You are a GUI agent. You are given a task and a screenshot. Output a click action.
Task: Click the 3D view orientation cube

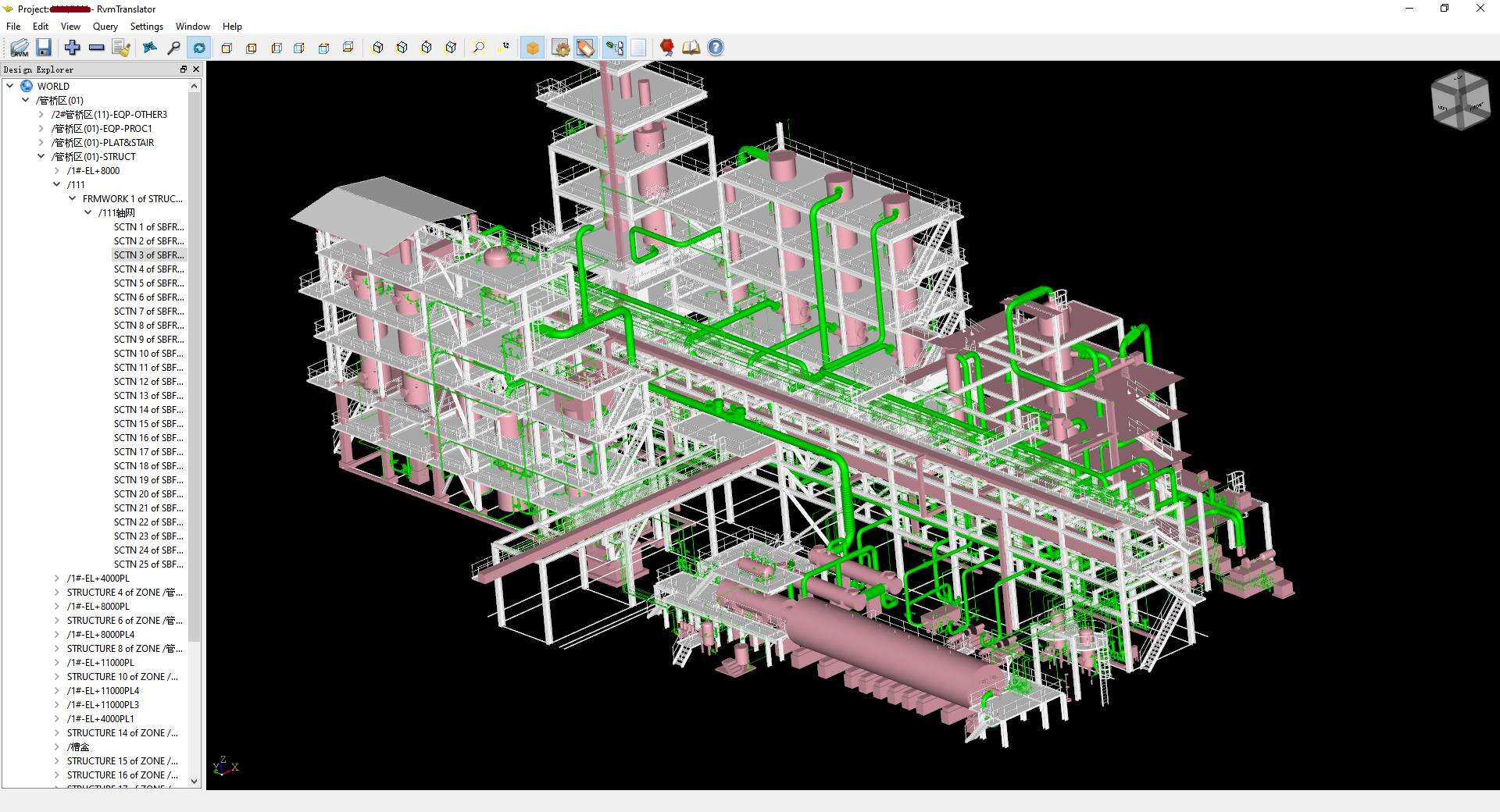coord(1461,99)
